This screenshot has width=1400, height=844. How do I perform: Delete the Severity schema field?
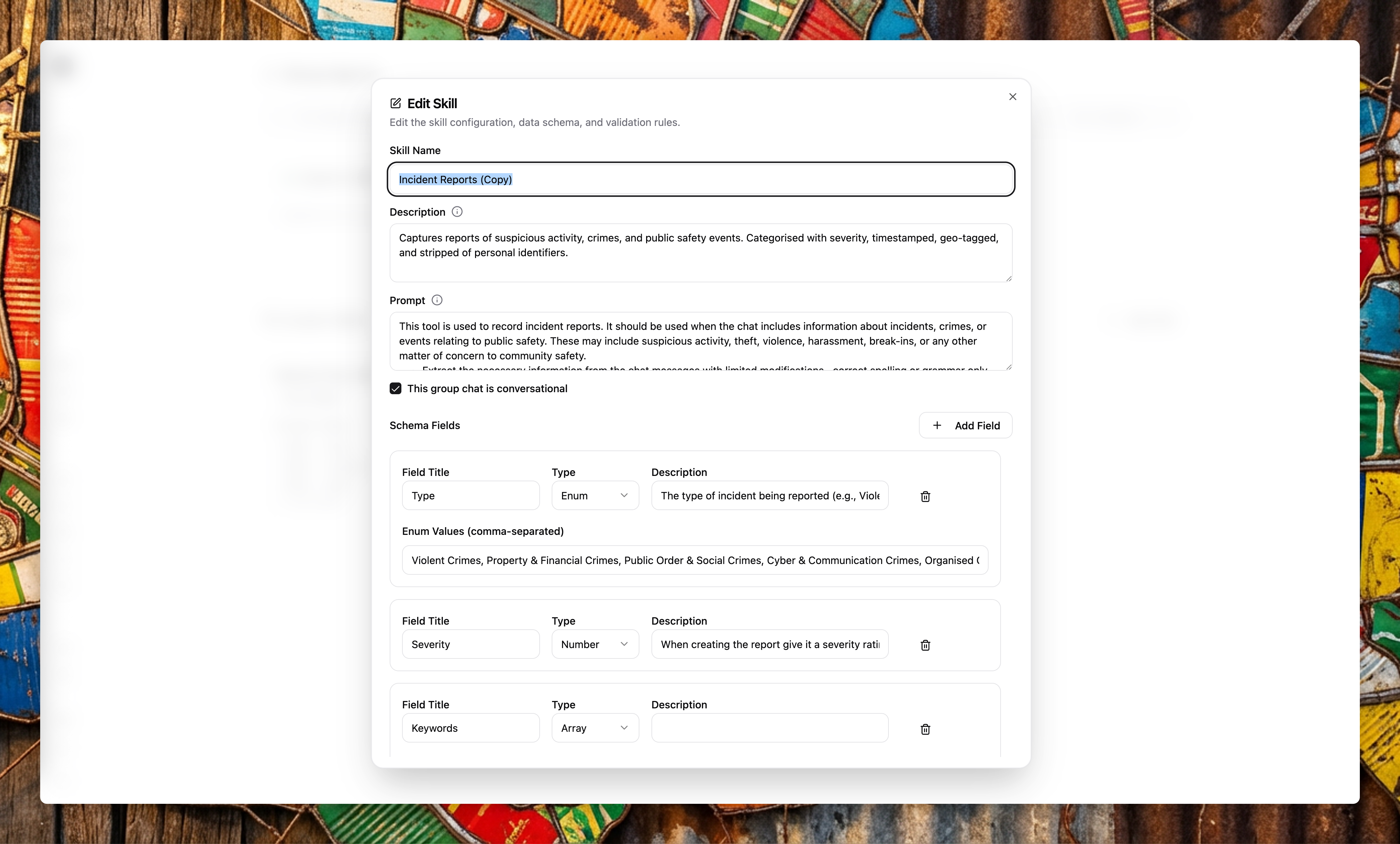925,644
